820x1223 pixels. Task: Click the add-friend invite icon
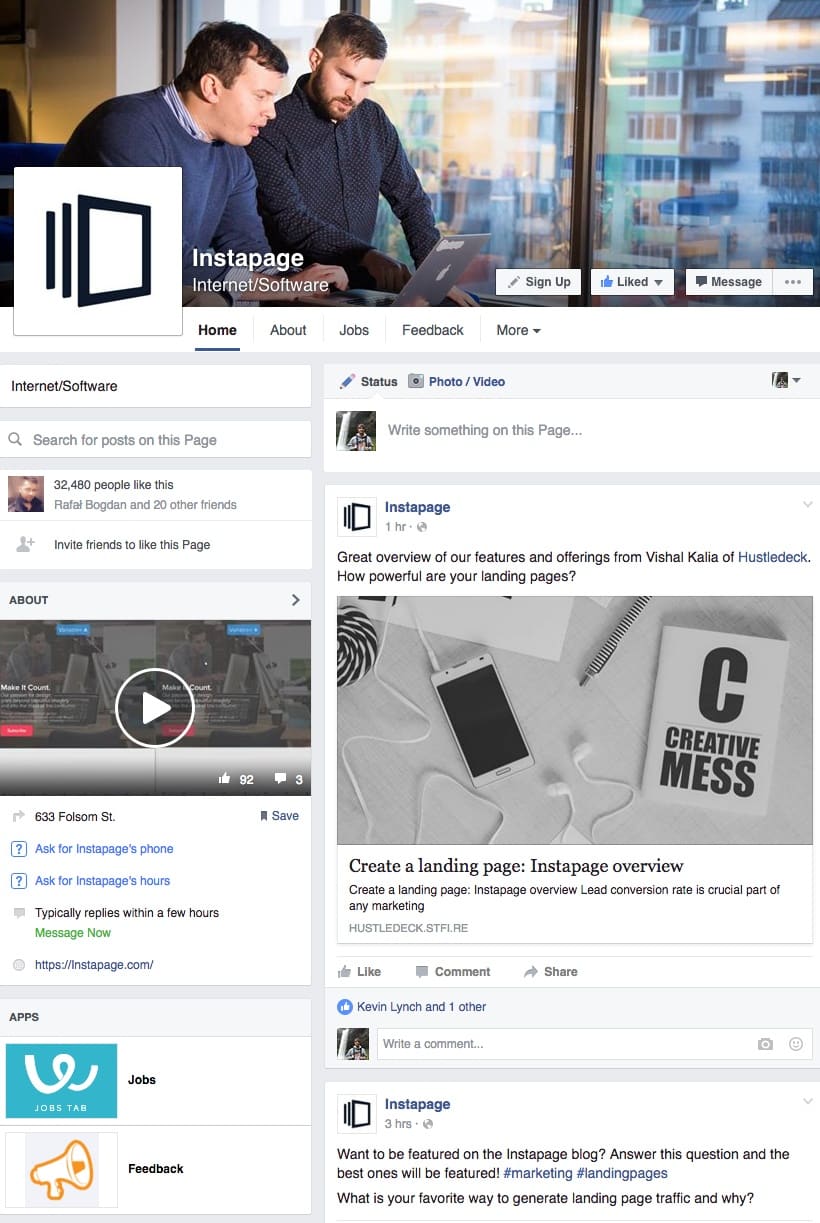pyautogui.click(x=26, y=545)
